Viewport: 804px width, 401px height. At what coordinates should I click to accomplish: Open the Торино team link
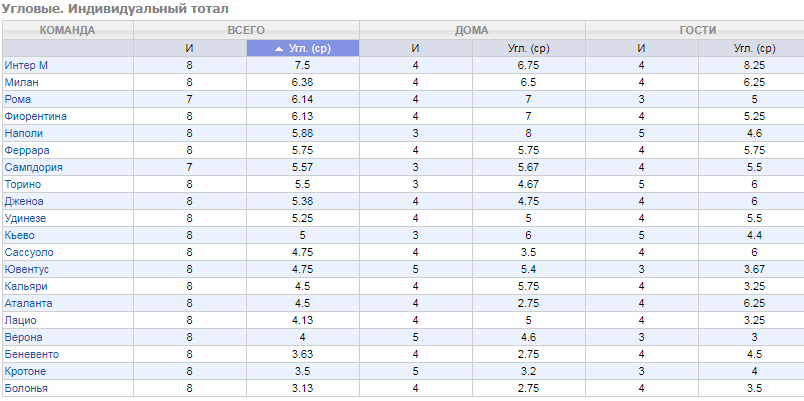coord(23,184)
